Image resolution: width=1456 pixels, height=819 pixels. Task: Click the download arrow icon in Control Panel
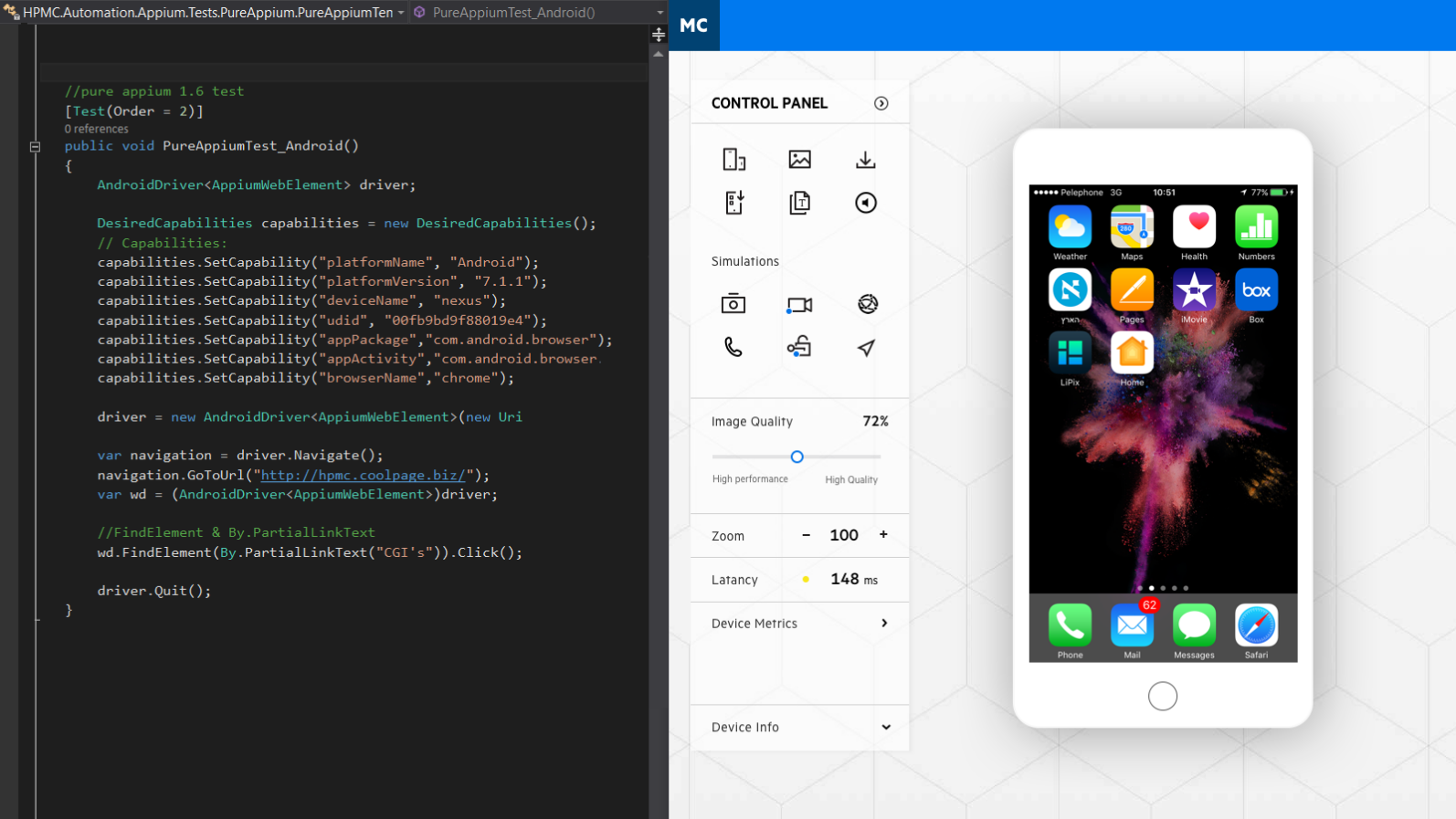click(865, 161)
